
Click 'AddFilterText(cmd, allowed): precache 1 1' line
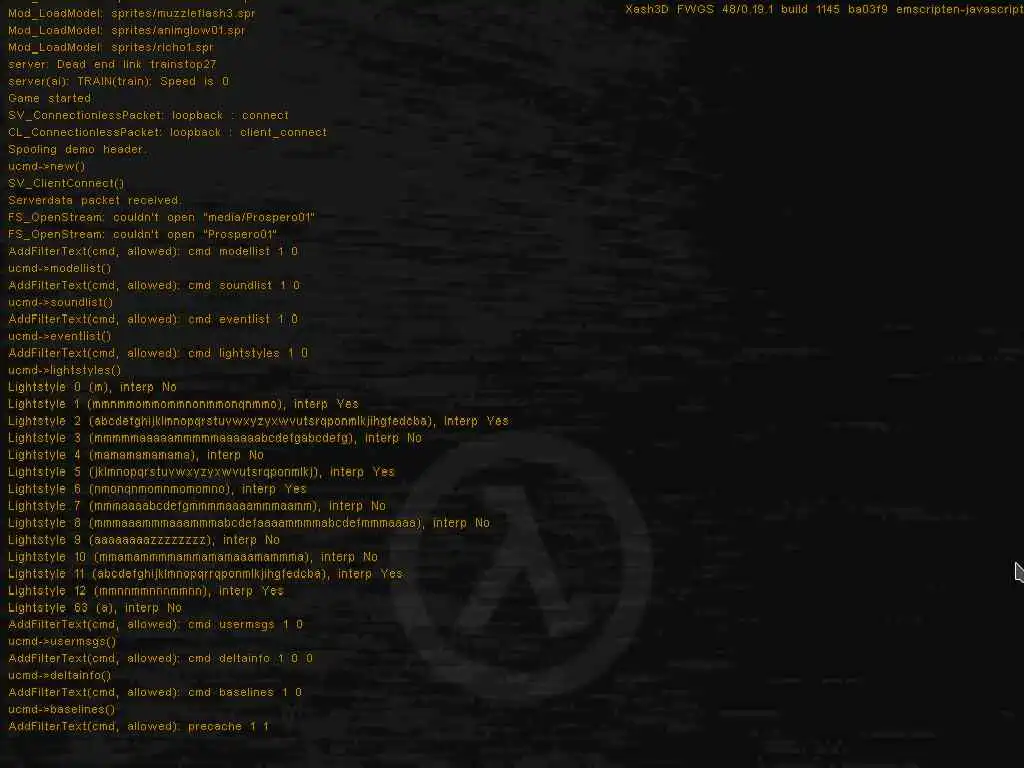coord(138,726)
